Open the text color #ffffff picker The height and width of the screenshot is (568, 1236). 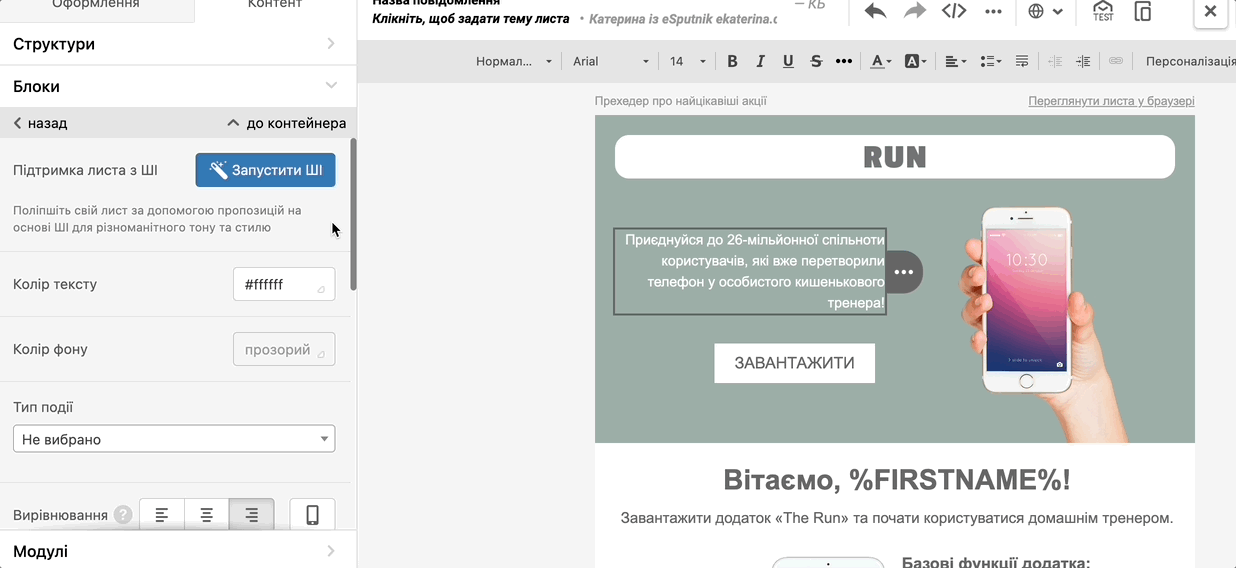pos(284,284)
